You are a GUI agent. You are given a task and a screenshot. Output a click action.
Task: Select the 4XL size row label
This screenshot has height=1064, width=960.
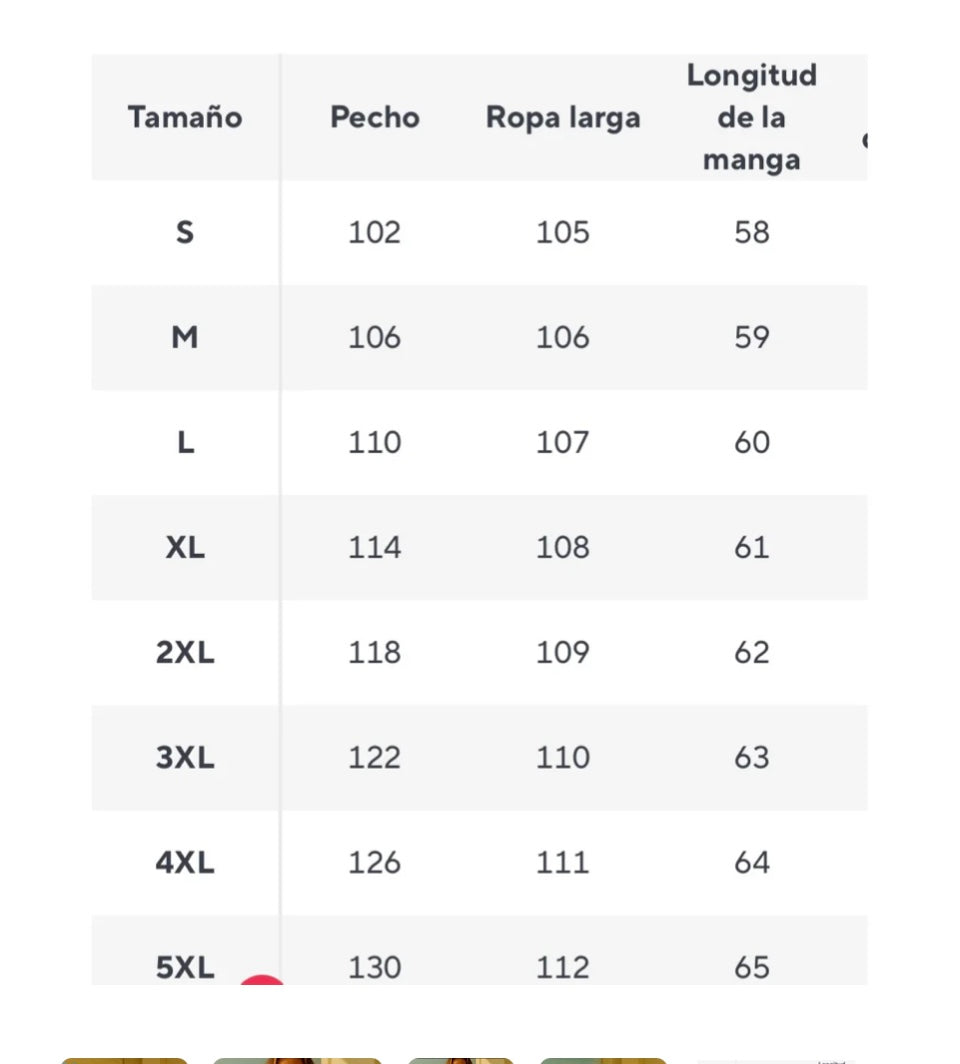pyautogui.click(x=185, y=862)
